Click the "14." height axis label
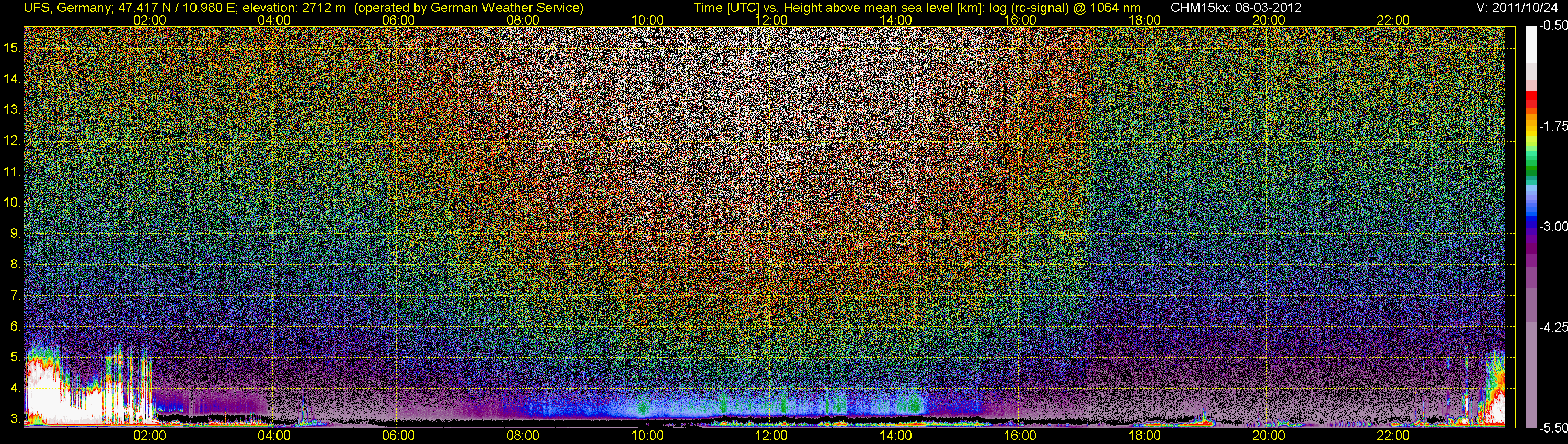1568x444 pixels. tap(12, 79)
